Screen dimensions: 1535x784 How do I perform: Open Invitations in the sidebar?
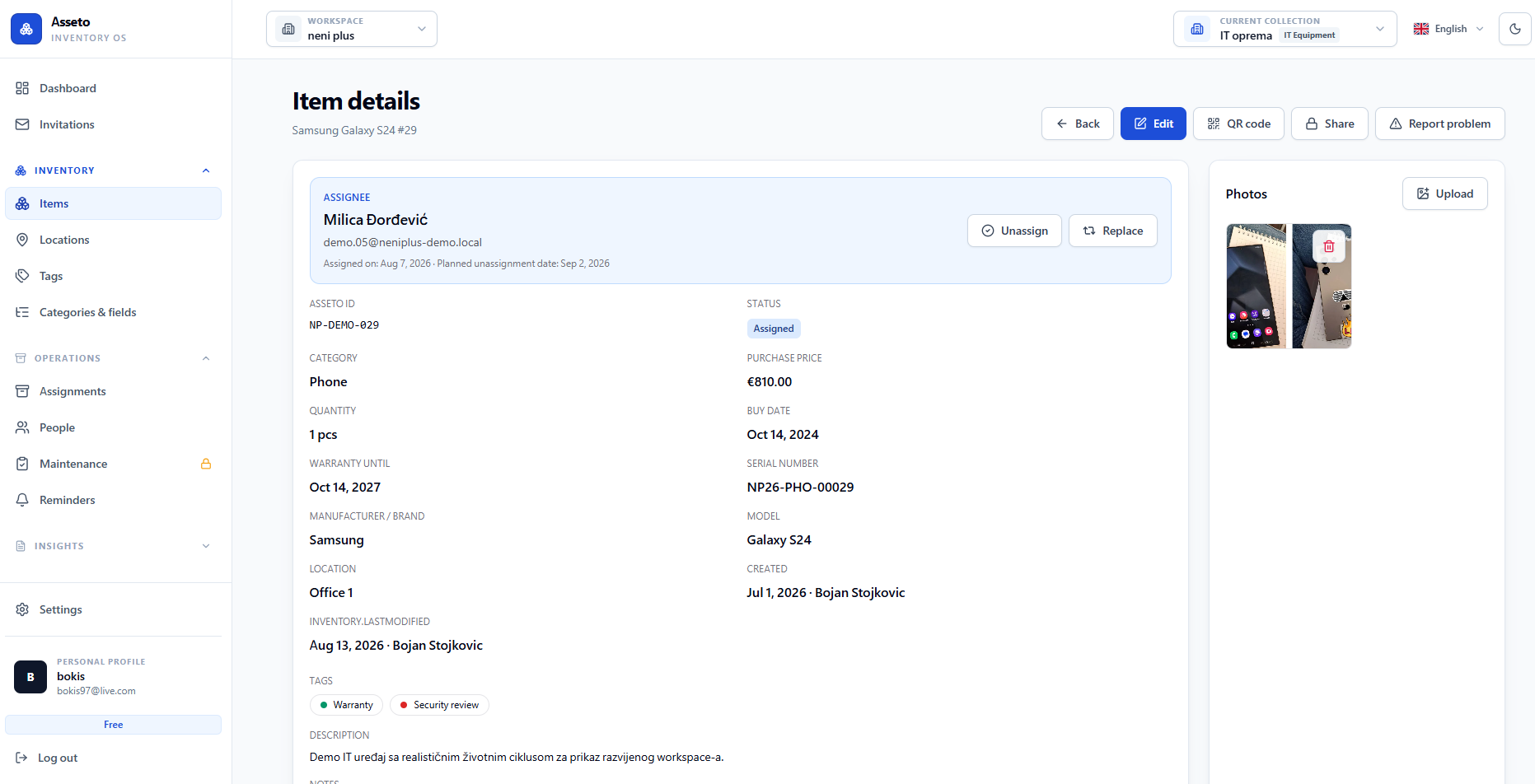point(114,124)
